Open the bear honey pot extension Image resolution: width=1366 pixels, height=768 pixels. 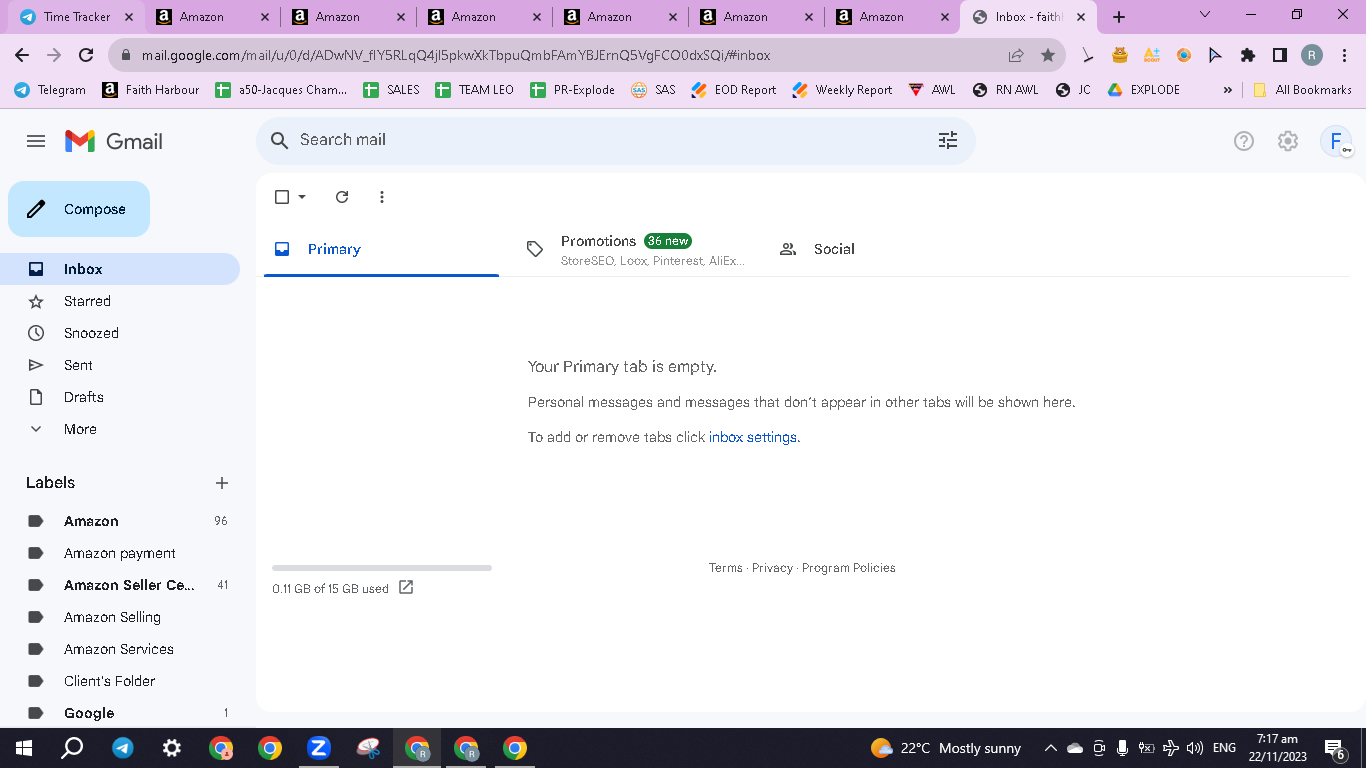[1120, 55]
